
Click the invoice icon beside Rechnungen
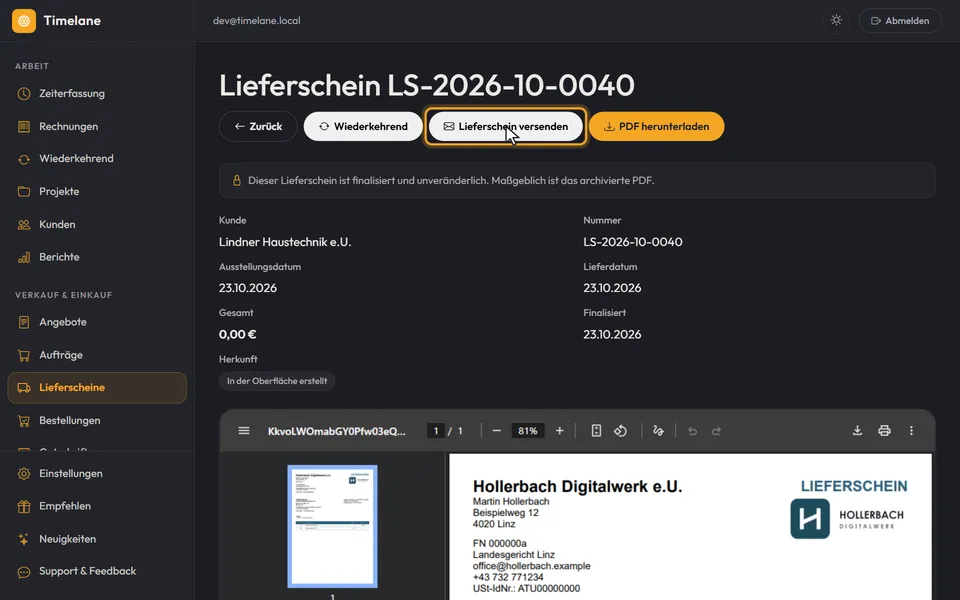tap(24, 126)
